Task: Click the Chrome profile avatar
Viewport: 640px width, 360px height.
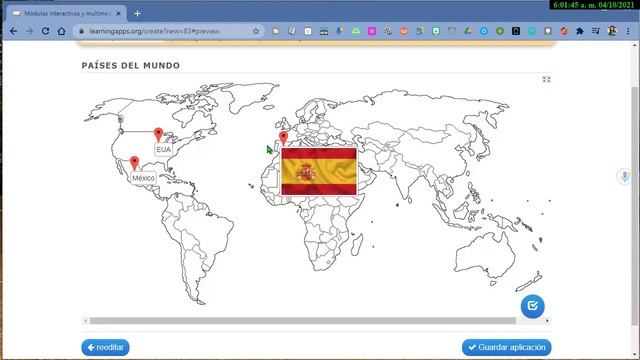Action: (x=612, y=31)
